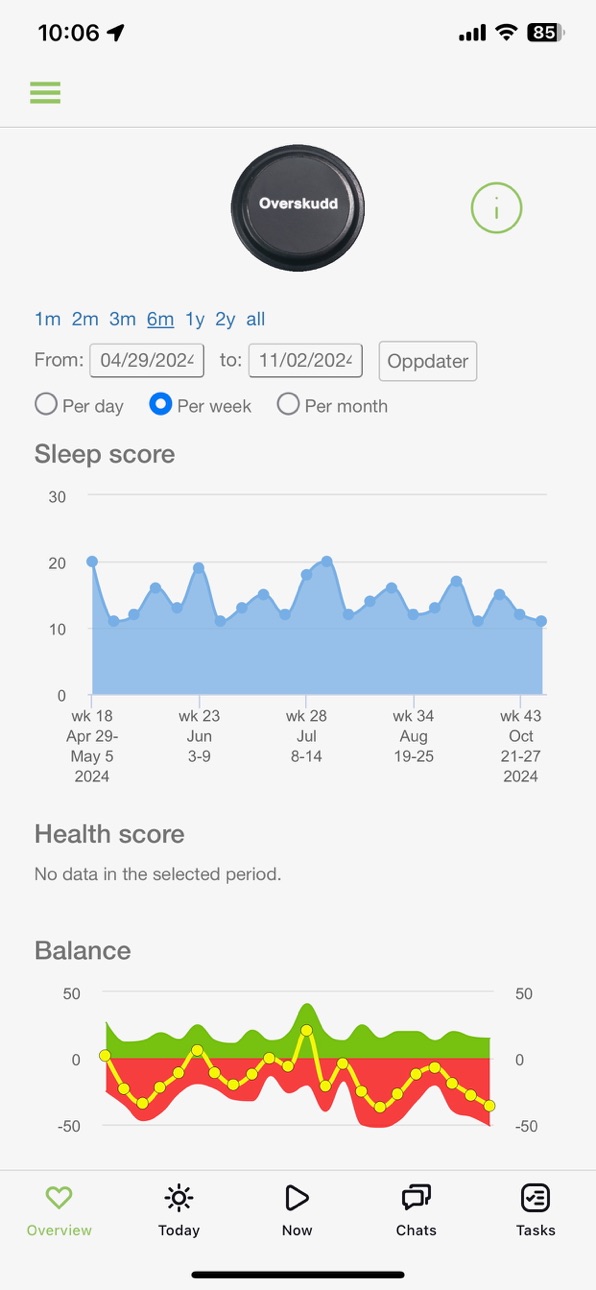This screenshot has height=1290, width=596.
Task: Open the Tasks checklist tab
Action: (535, 1211)
